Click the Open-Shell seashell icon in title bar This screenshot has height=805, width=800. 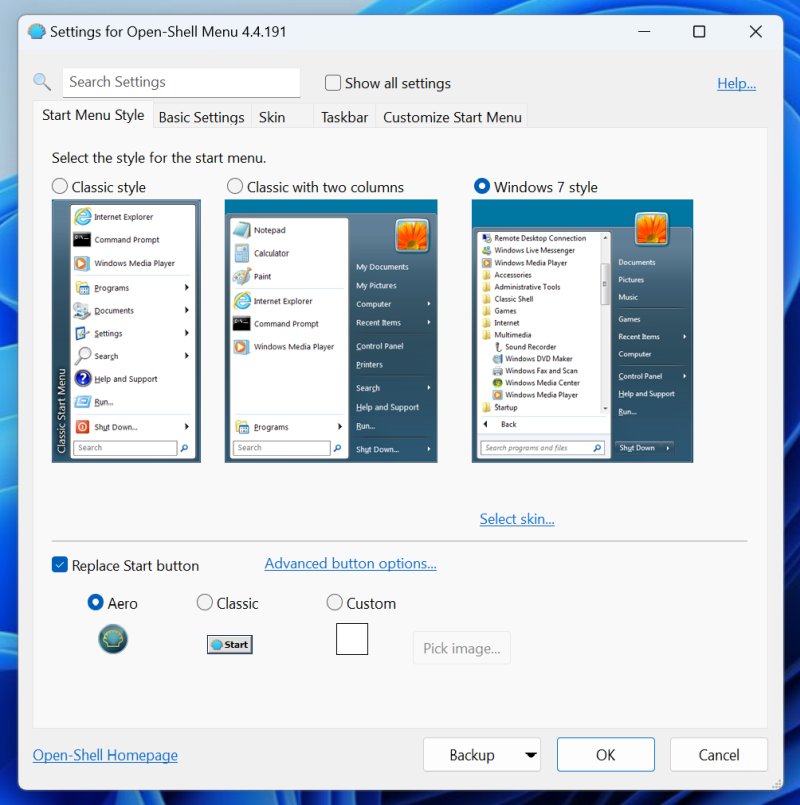[36, 32]
